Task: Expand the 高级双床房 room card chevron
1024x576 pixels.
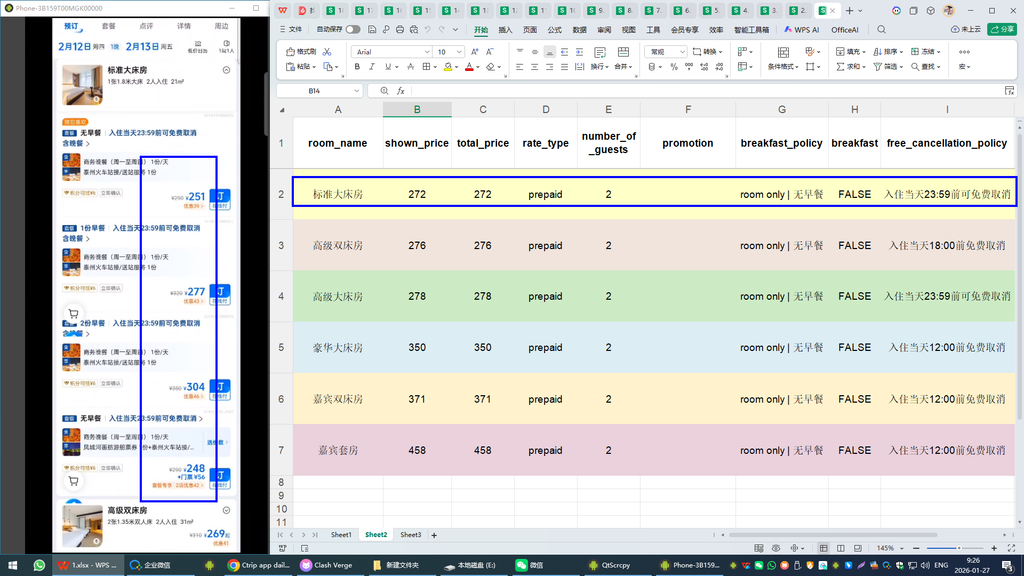Action: click(226, 511)
